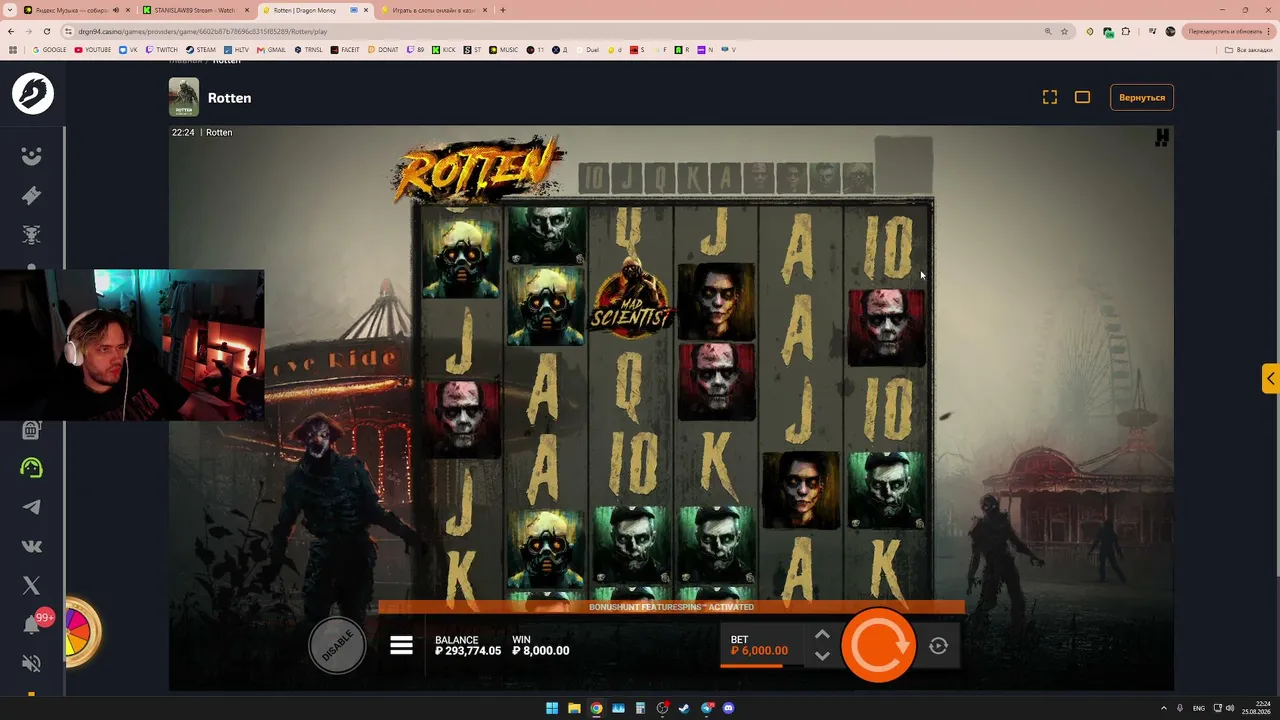This screenshot has height=720, width=1280.
Task: Open the YOUTUBE bookmark
Action: (x=93, y=49)
